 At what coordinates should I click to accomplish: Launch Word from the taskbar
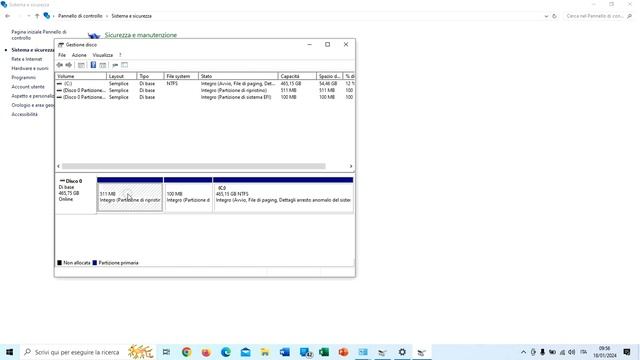tap(284, 352)
